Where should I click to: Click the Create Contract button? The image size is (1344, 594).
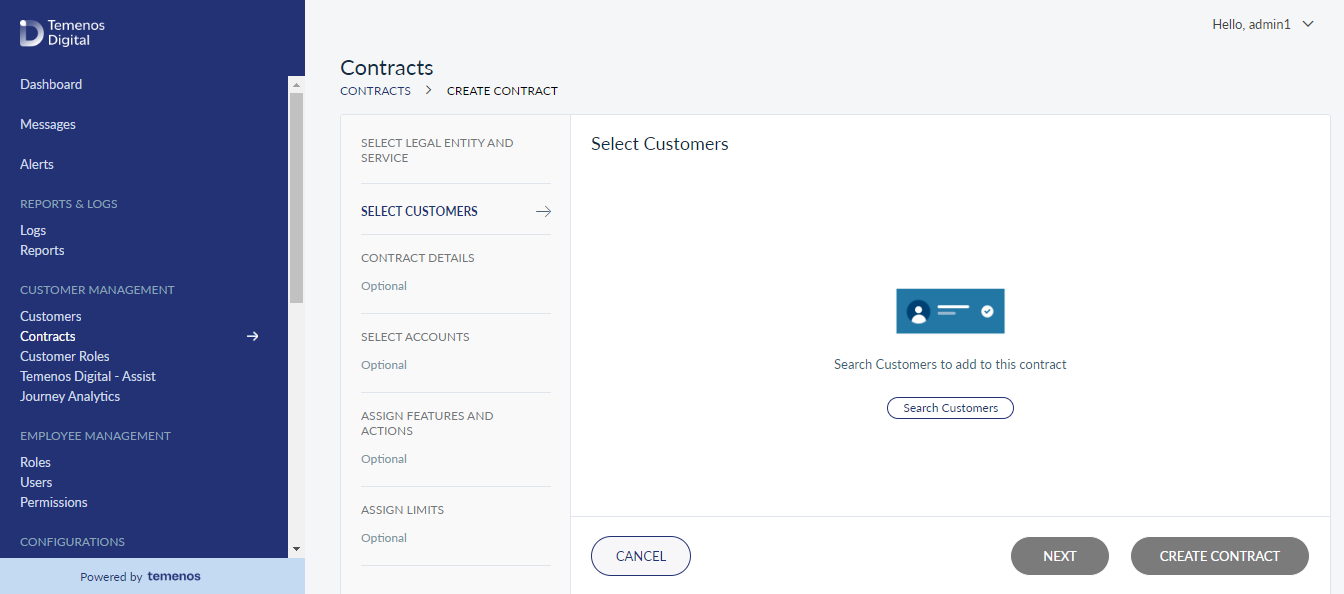point(1220,556)
